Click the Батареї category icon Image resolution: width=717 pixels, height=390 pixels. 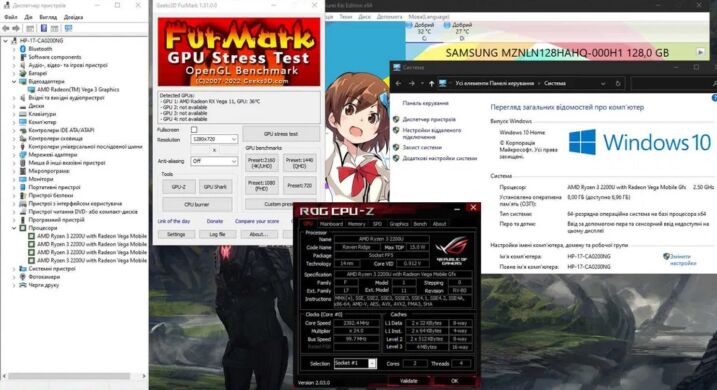[22, 73]
